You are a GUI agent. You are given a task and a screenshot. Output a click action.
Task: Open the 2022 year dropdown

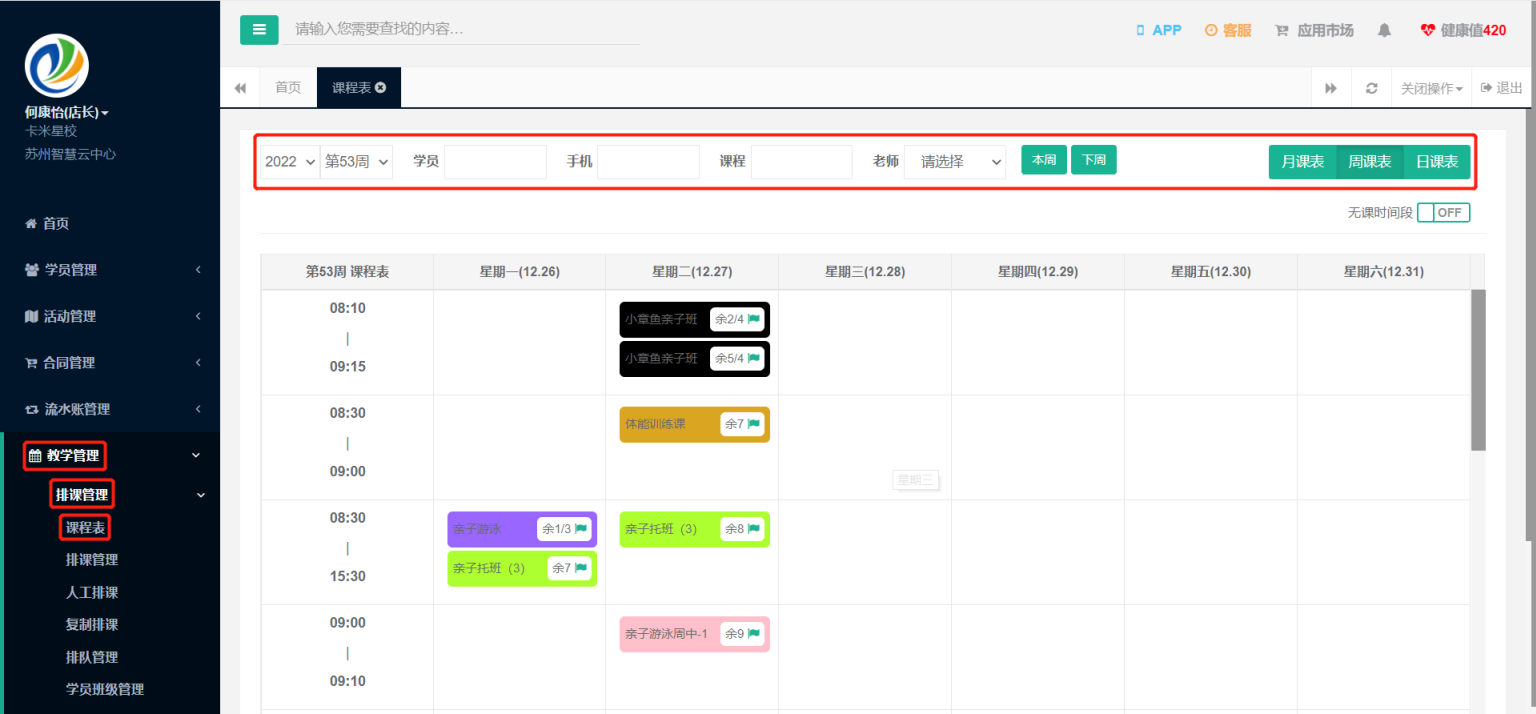290,162
